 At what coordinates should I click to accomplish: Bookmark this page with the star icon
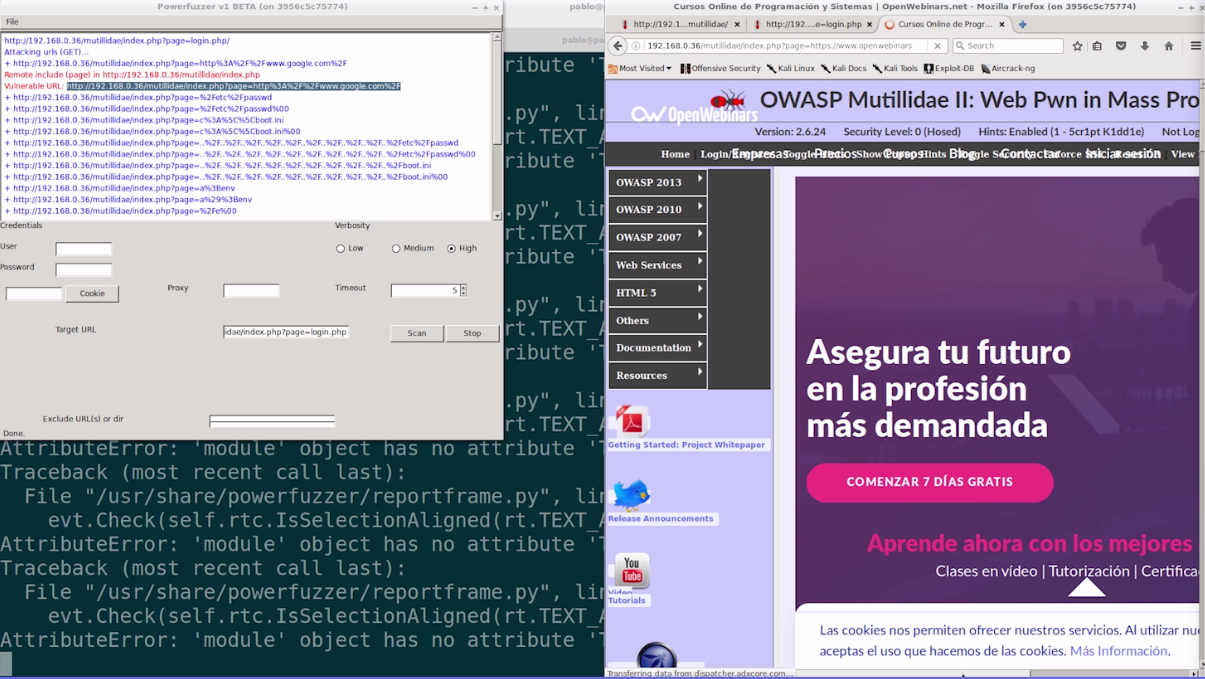click(x=1077, y=46)
